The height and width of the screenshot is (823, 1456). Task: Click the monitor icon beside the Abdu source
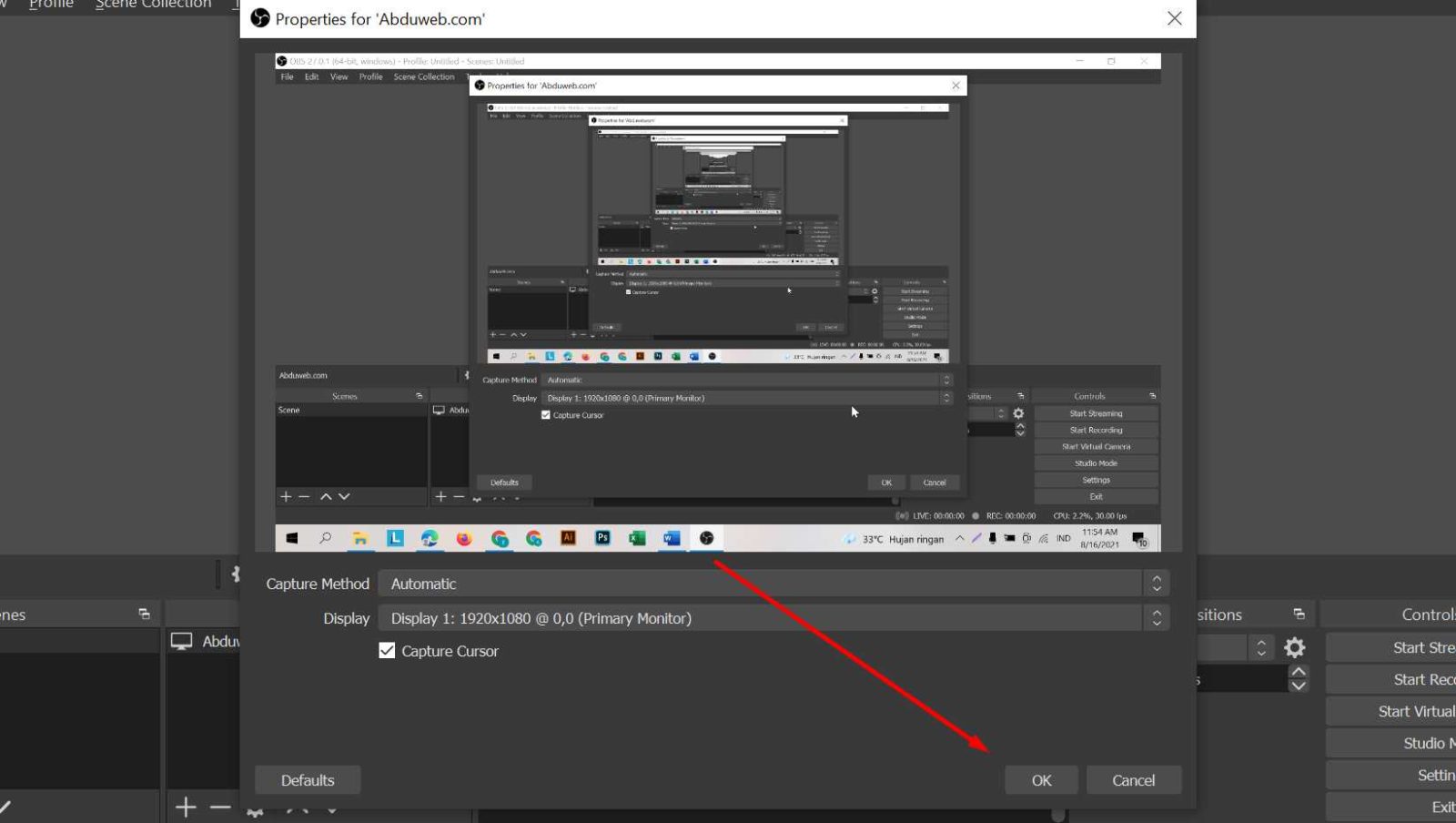pos(183,641)
